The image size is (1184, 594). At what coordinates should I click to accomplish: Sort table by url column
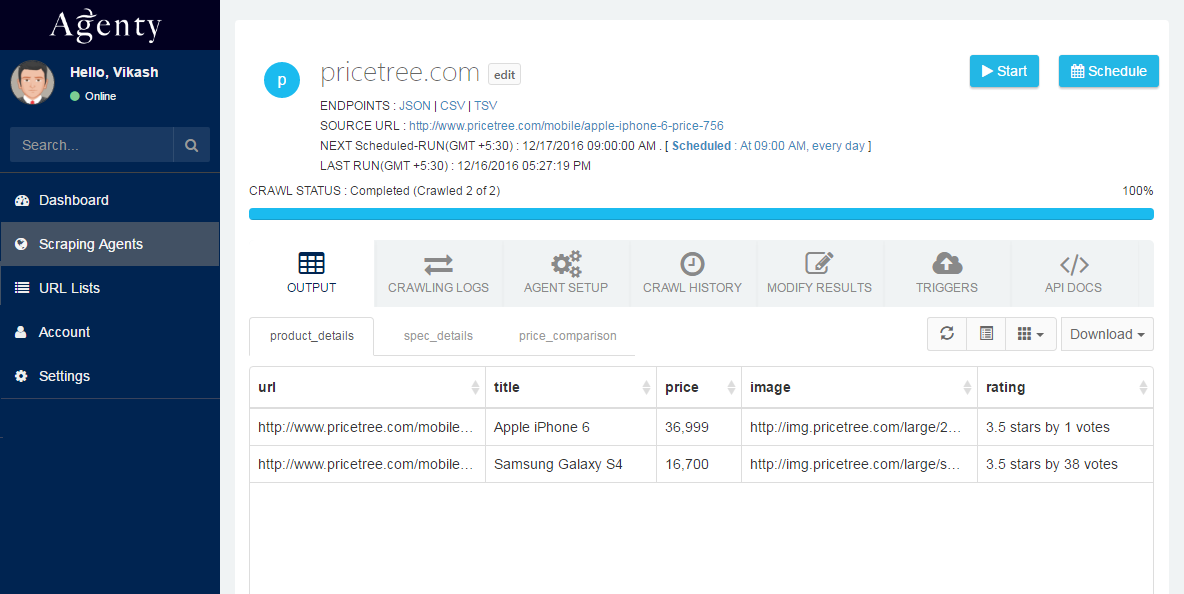[368, 387]
